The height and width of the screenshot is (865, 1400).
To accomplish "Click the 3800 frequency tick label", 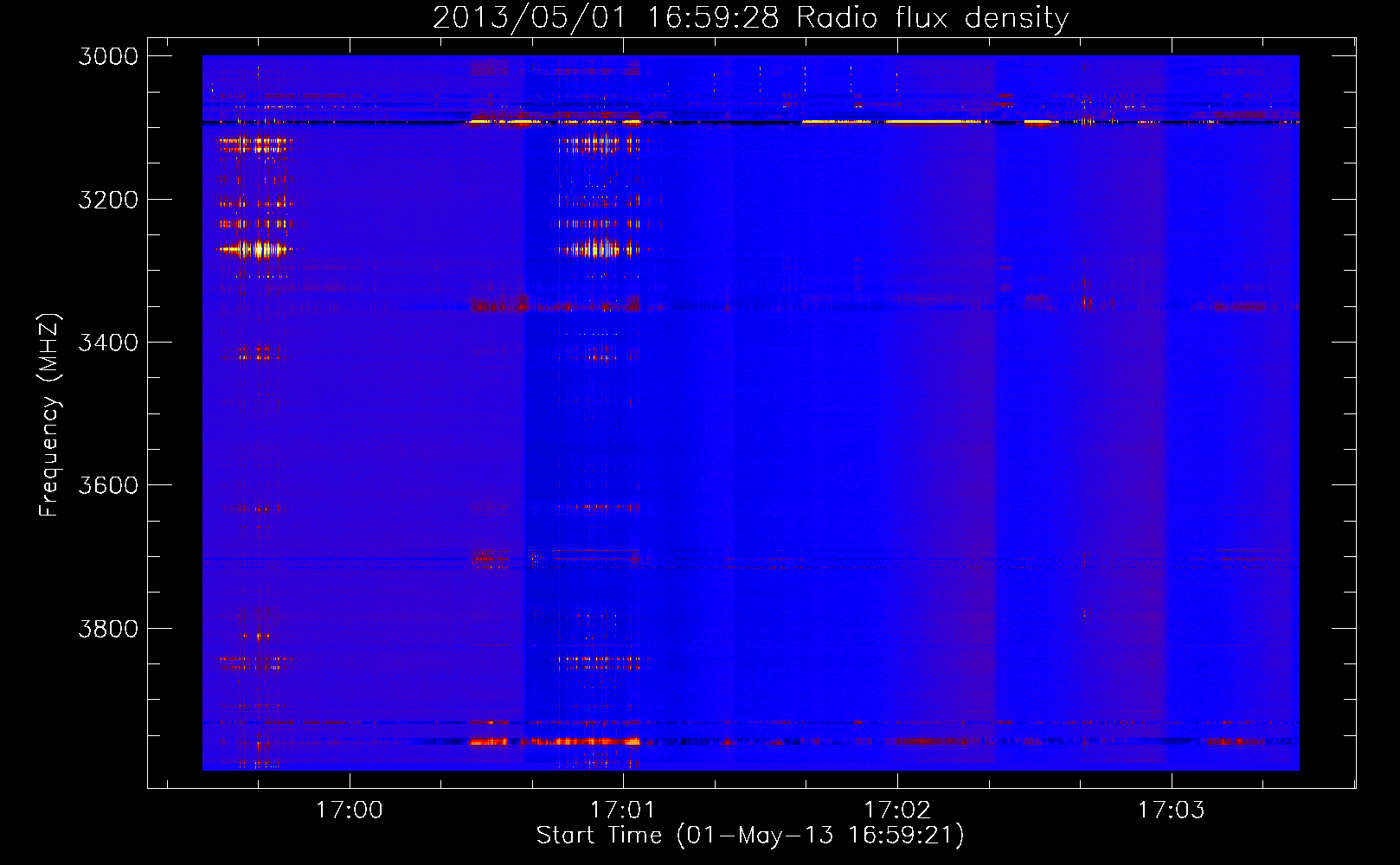I will pyautogui.click(x=108, y=629).
